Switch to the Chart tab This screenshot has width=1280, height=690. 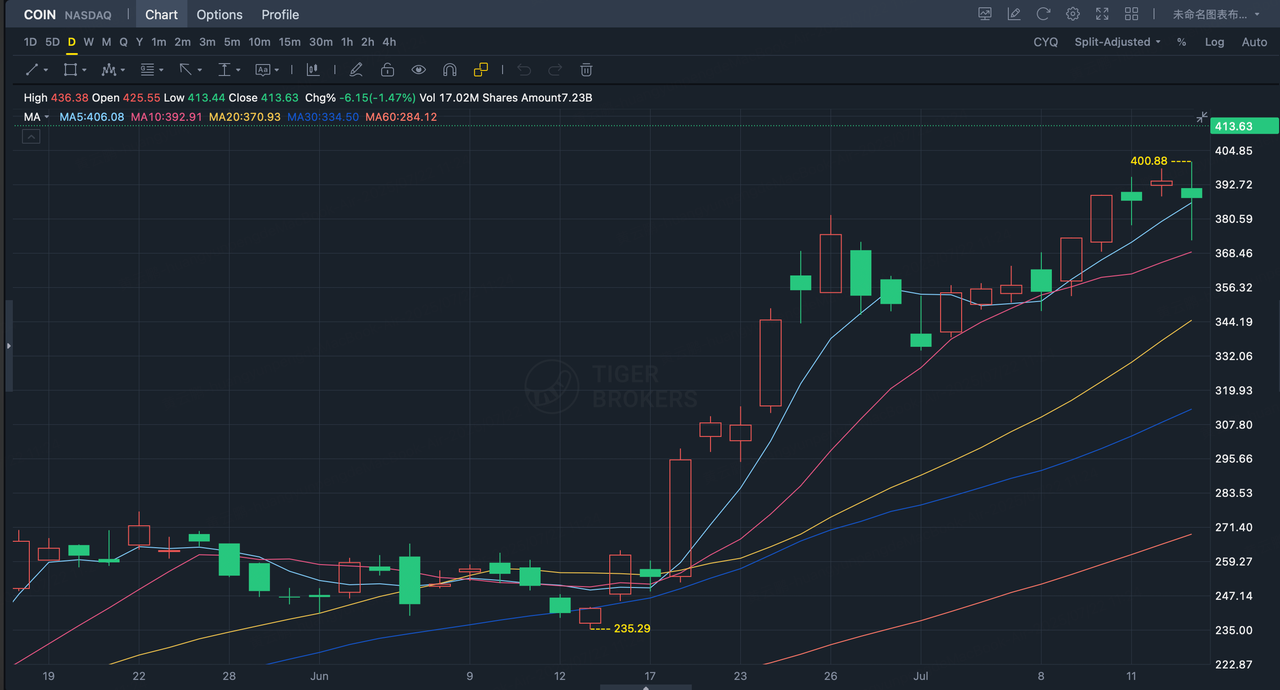[161, 14]
